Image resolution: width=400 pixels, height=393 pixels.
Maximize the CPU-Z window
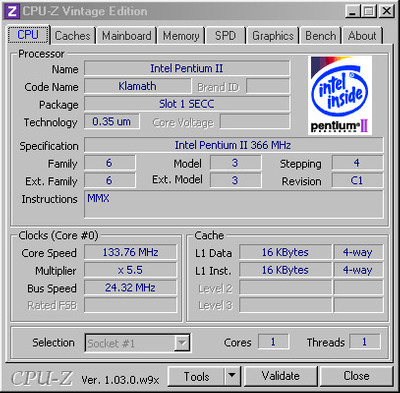tap(369, 11)
